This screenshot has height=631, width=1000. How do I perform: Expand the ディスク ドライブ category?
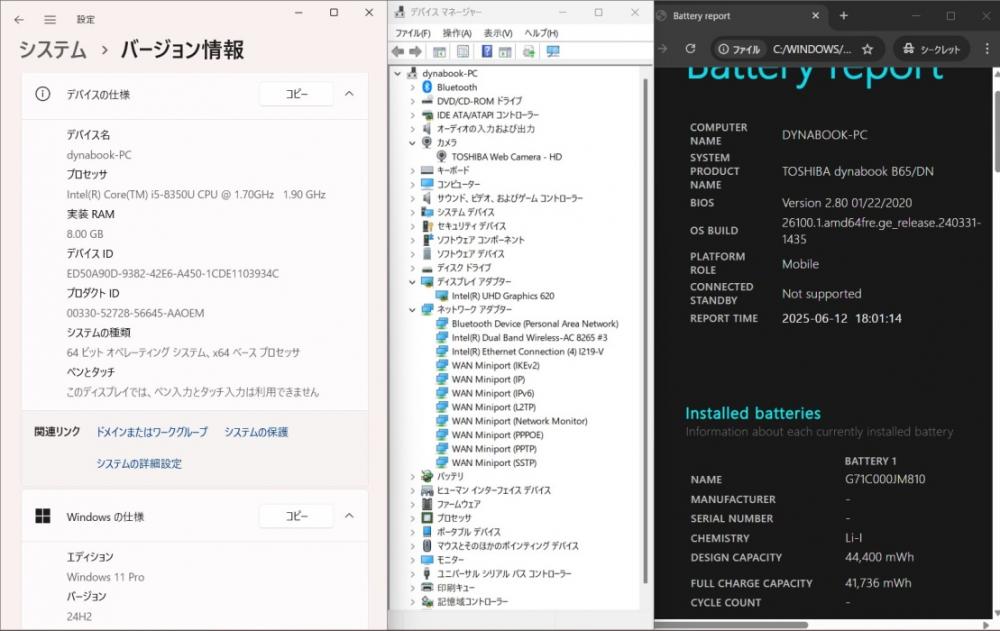coord(413,268)
